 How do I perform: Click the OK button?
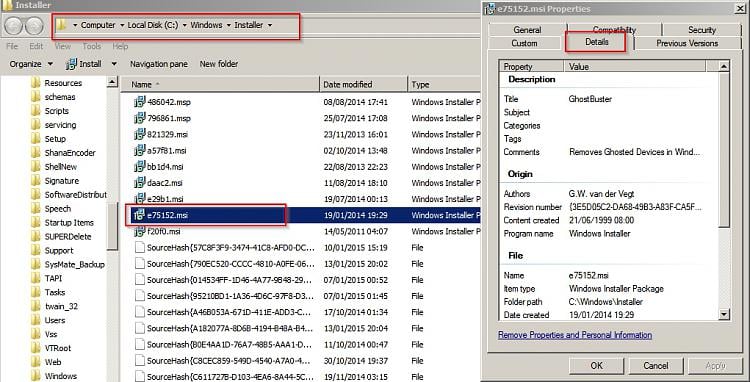596,366
